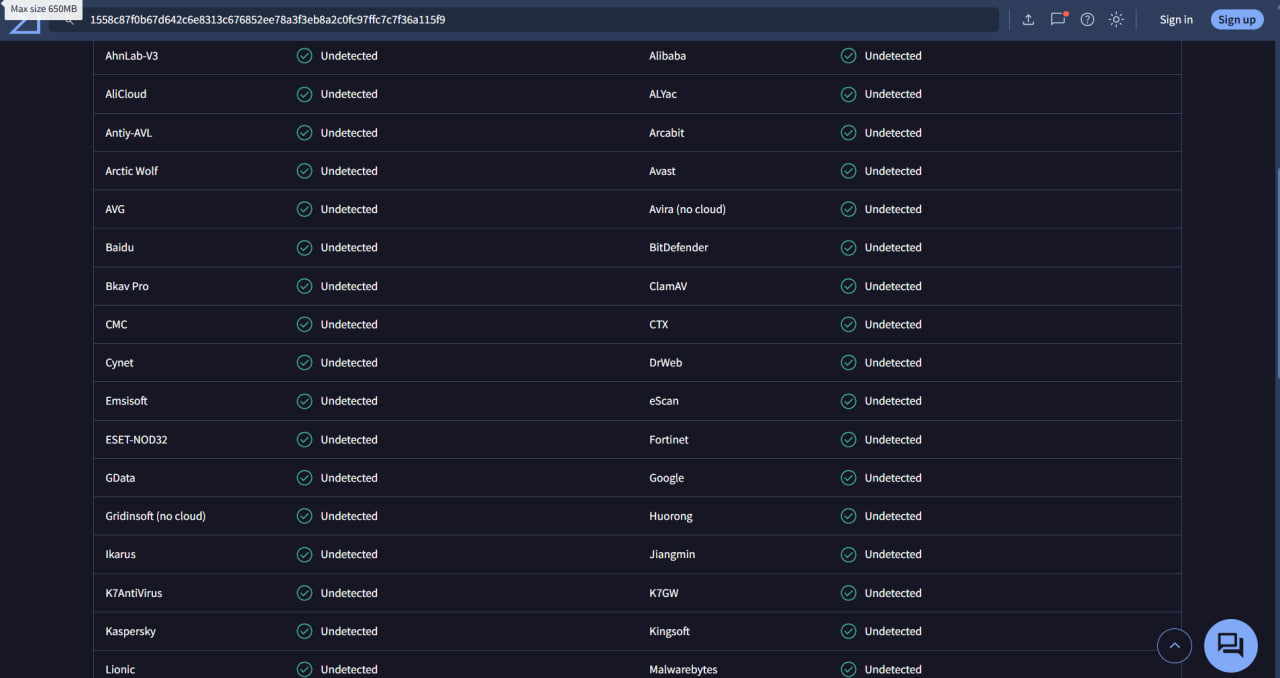Click Undetected text in AVG row
This screenshot has height=678, width=1280.
(349, 209)
